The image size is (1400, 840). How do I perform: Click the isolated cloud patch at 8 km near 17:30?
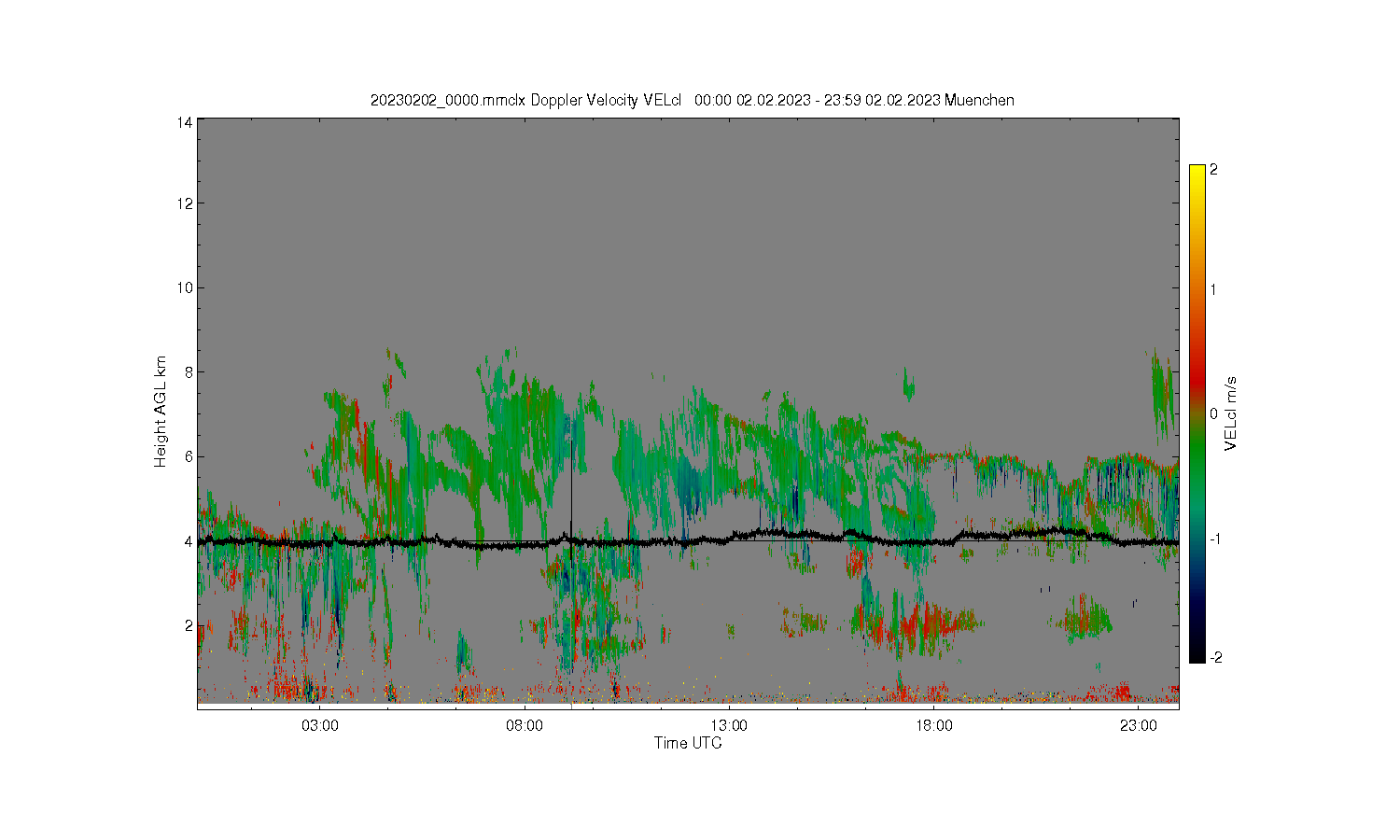tap(908, 384)
